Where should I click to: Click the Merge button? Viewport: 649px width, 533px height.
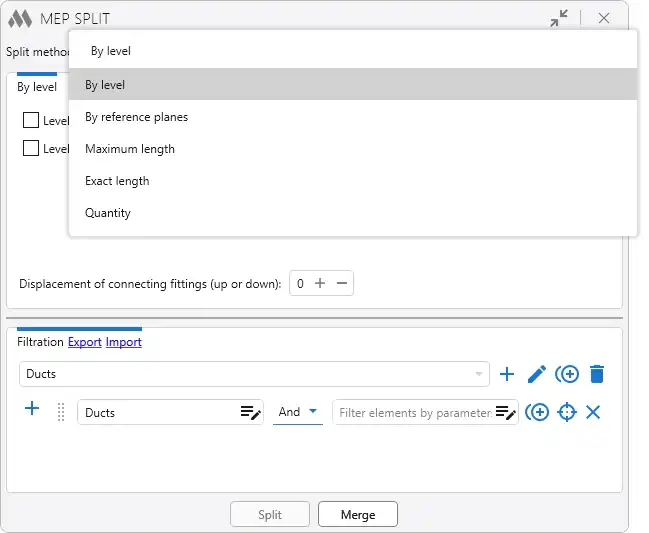pyautogui.click(x=358, y=514)
